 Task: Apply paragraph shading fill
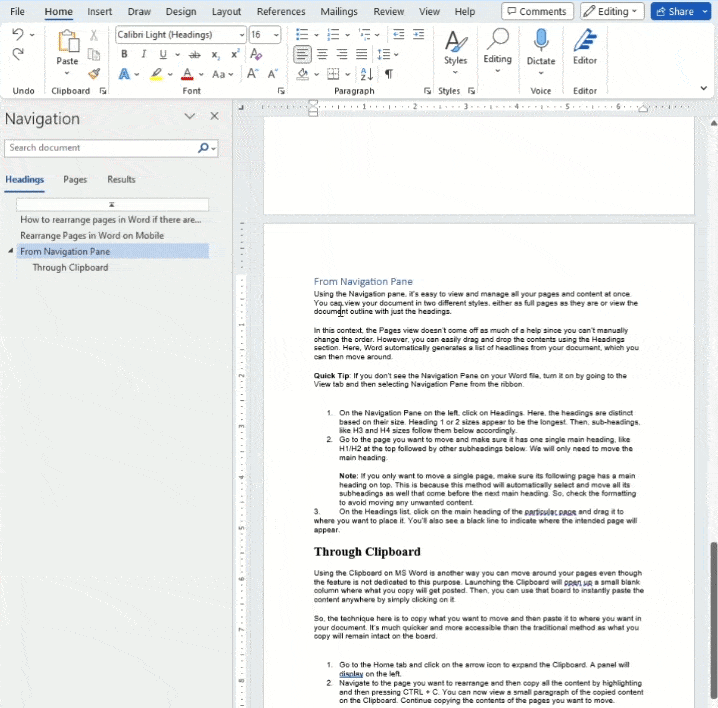(x=302, y=74)
